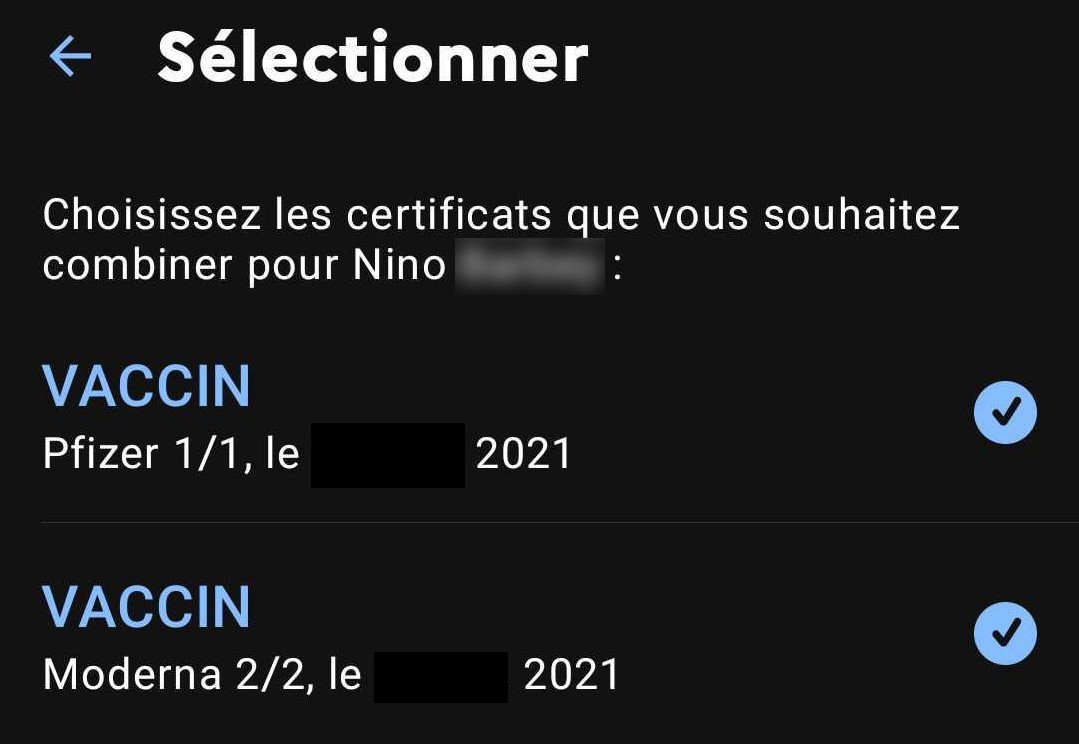Image resolution: width=1079 pixels, height=744 pixels.
Task: Tap the Moderna 2/2 description text
Action: (x=331, y=674)
